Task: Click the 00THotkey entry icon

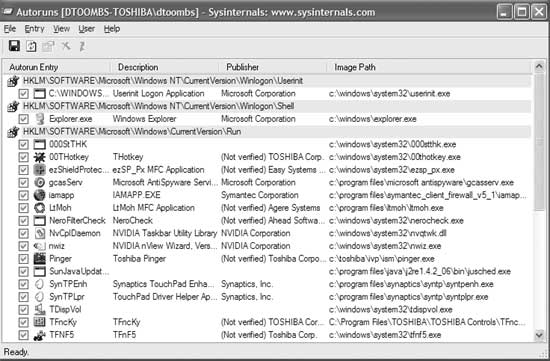Action: pos(40,157)
